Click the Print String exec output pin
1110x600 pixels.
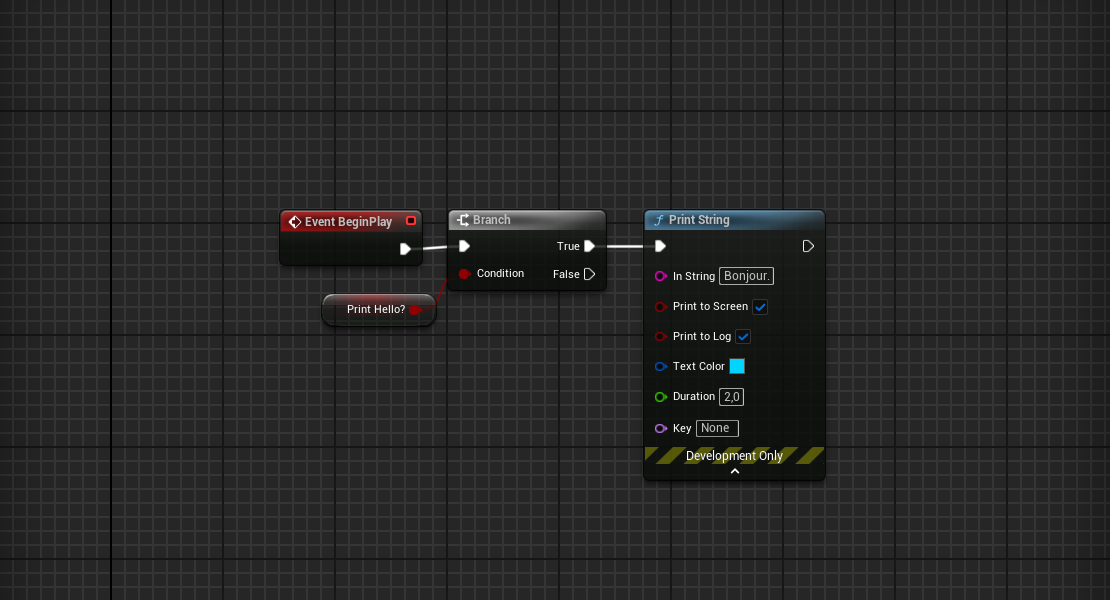coord(808,246)
